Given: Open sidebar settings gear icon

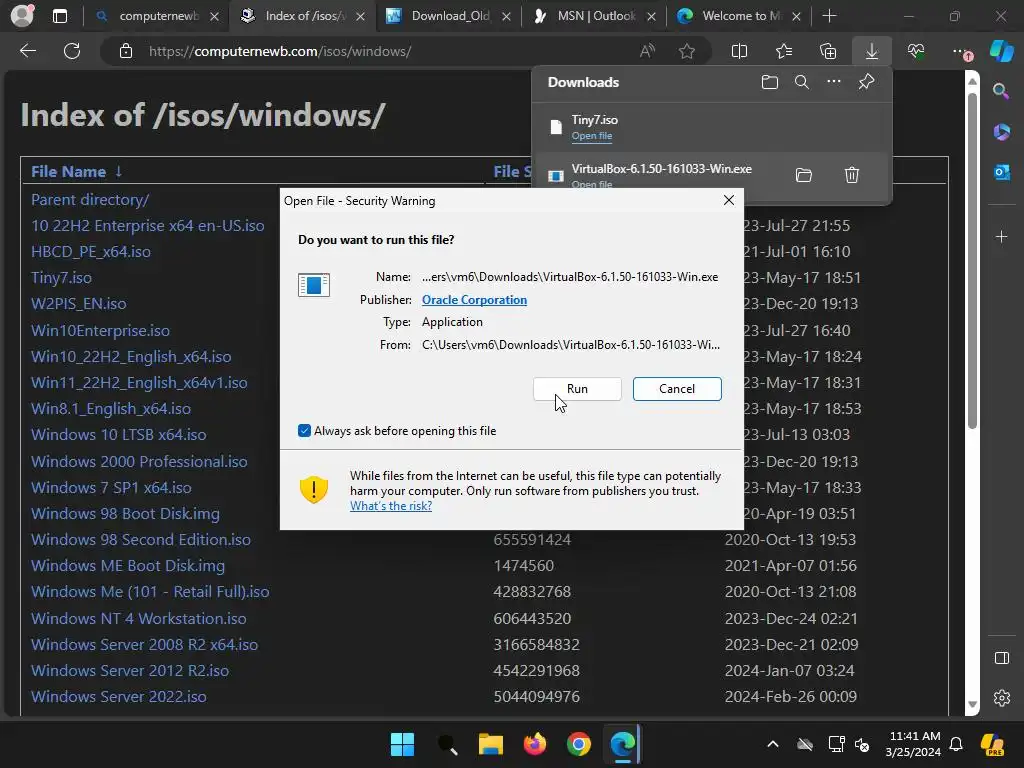Looking at the screenshot, I should click(1001, 698).
